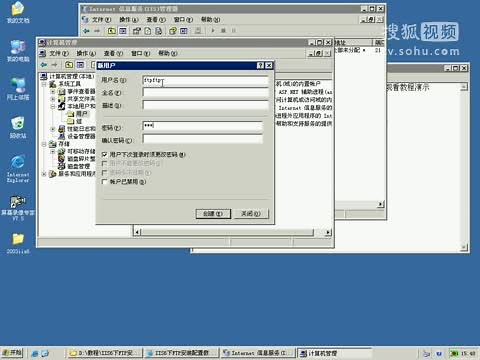
Task: Open 查看(V) menu in IIS Manager window
Action: (x=156, y=20)
